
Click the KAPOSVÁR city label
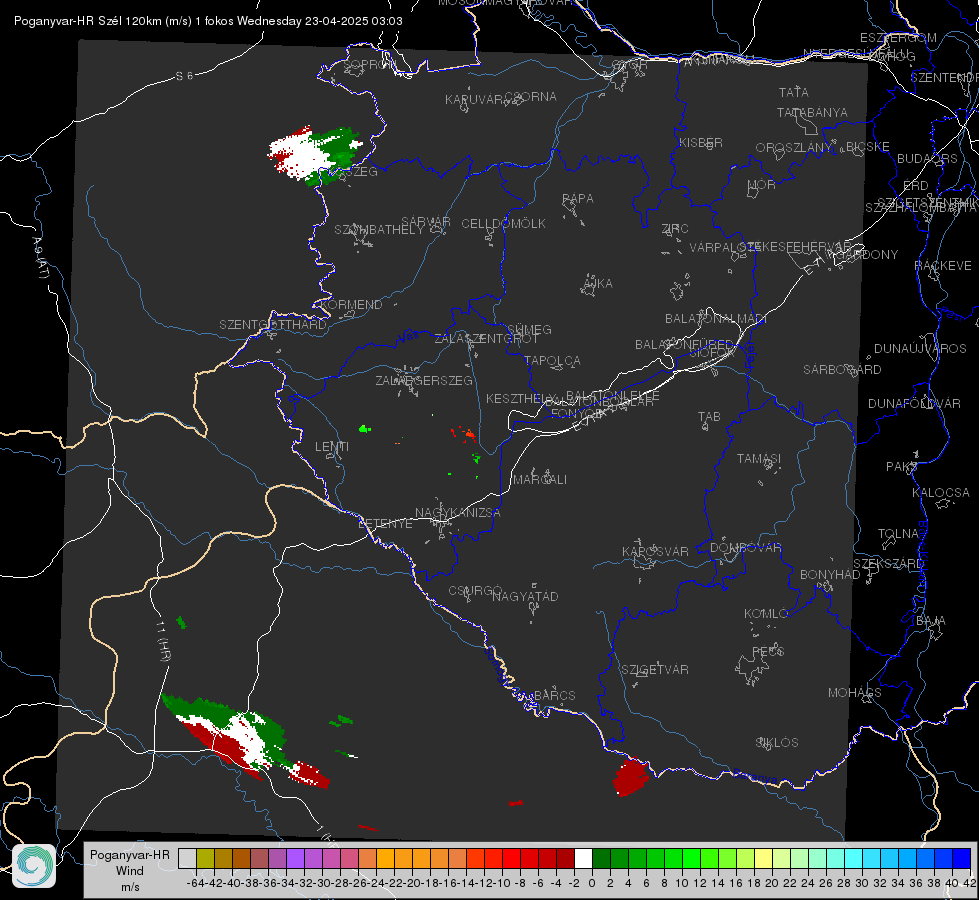(x=655, y=551)
